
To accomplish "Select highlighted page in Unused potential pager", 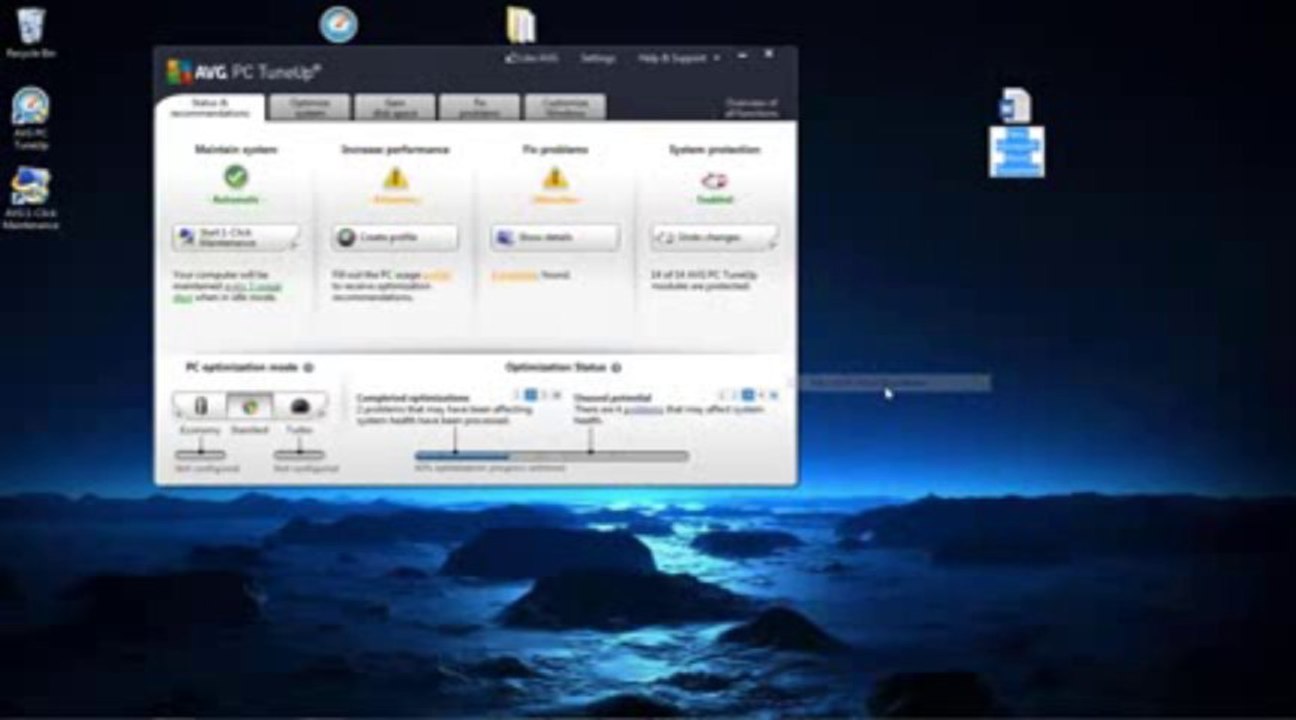I will (x=747, y=395).
